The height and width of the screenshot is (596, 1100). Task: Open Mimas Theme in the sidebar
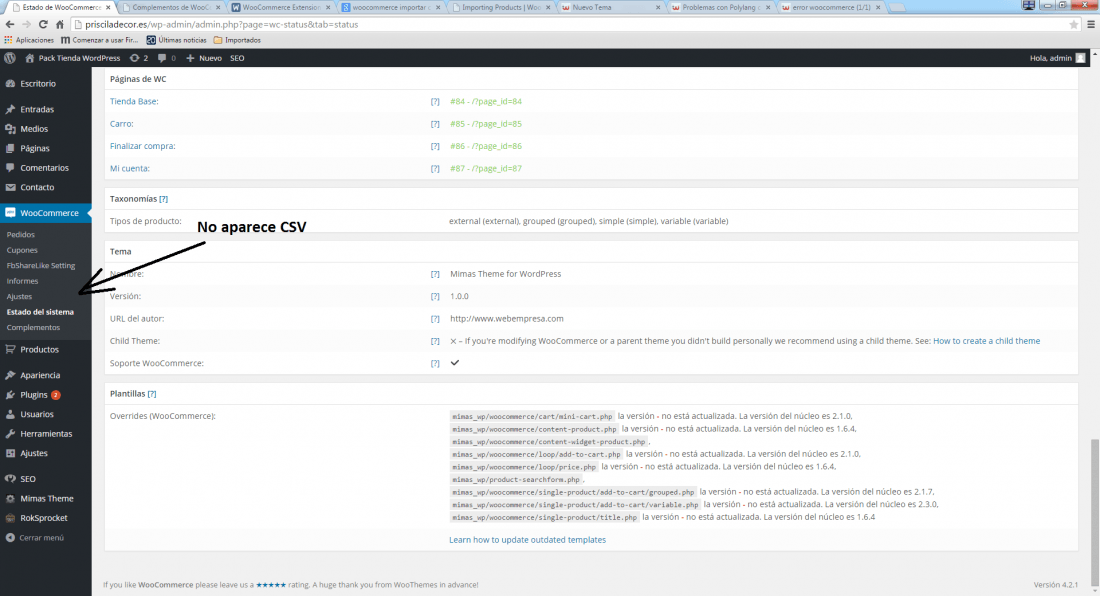(46, 499)
